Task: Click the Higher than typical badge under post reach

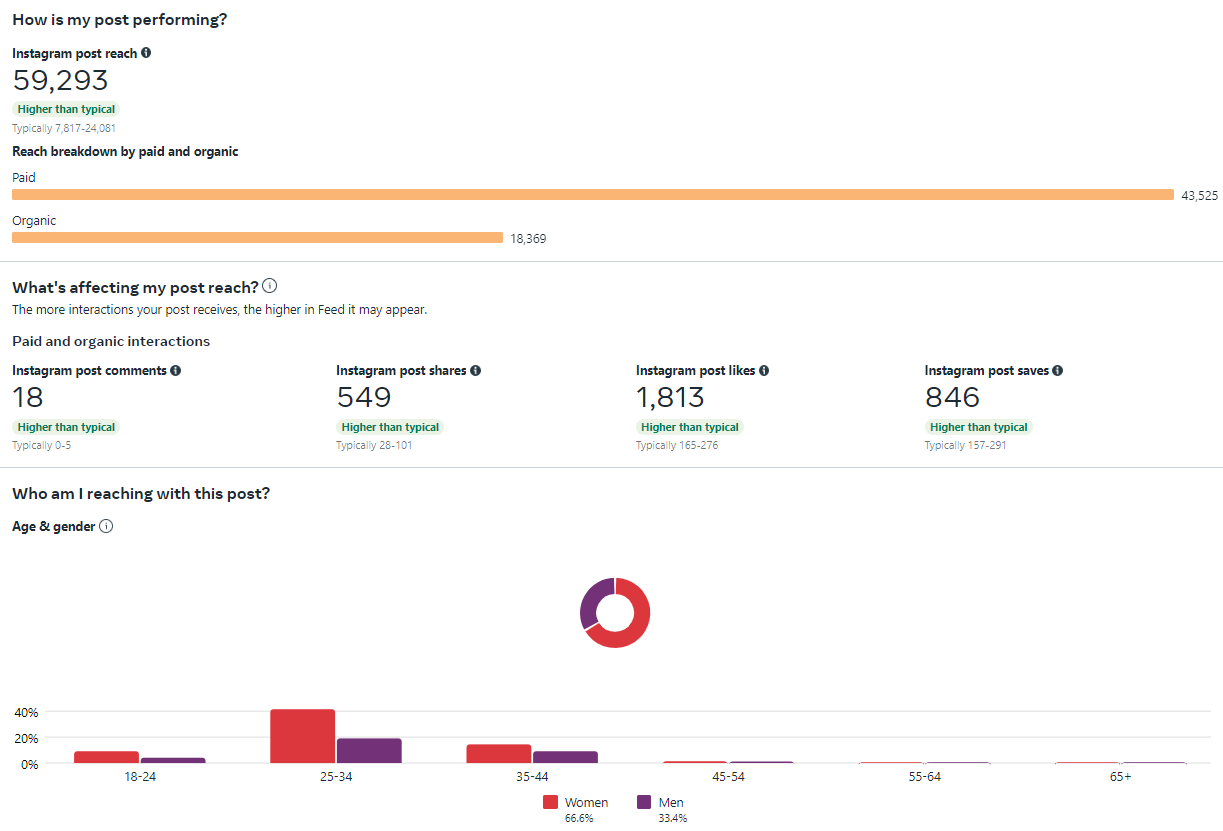Action: (66, 109)
